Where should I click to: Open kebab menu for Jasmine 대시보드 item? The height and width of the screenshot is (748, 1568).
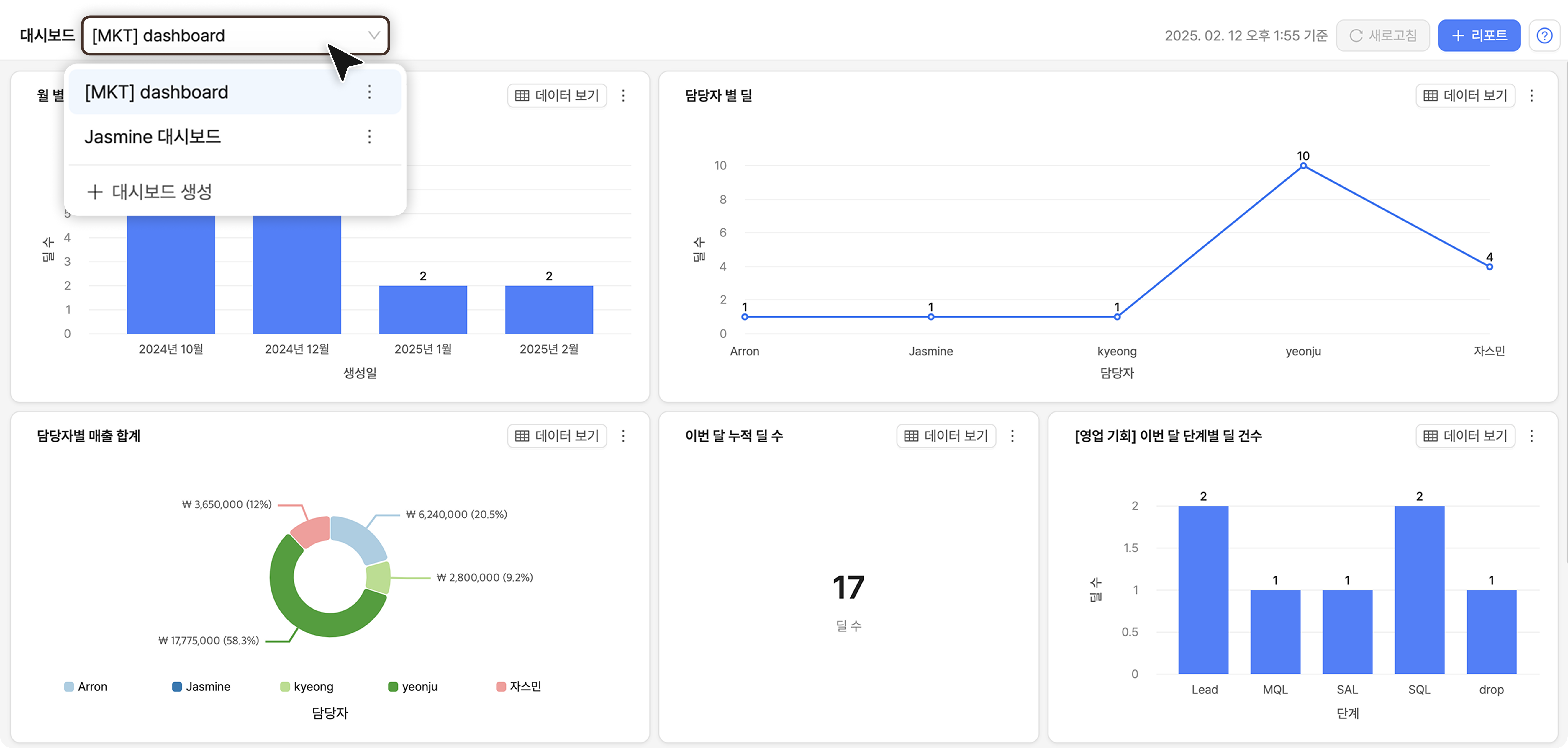coord(369,136)
